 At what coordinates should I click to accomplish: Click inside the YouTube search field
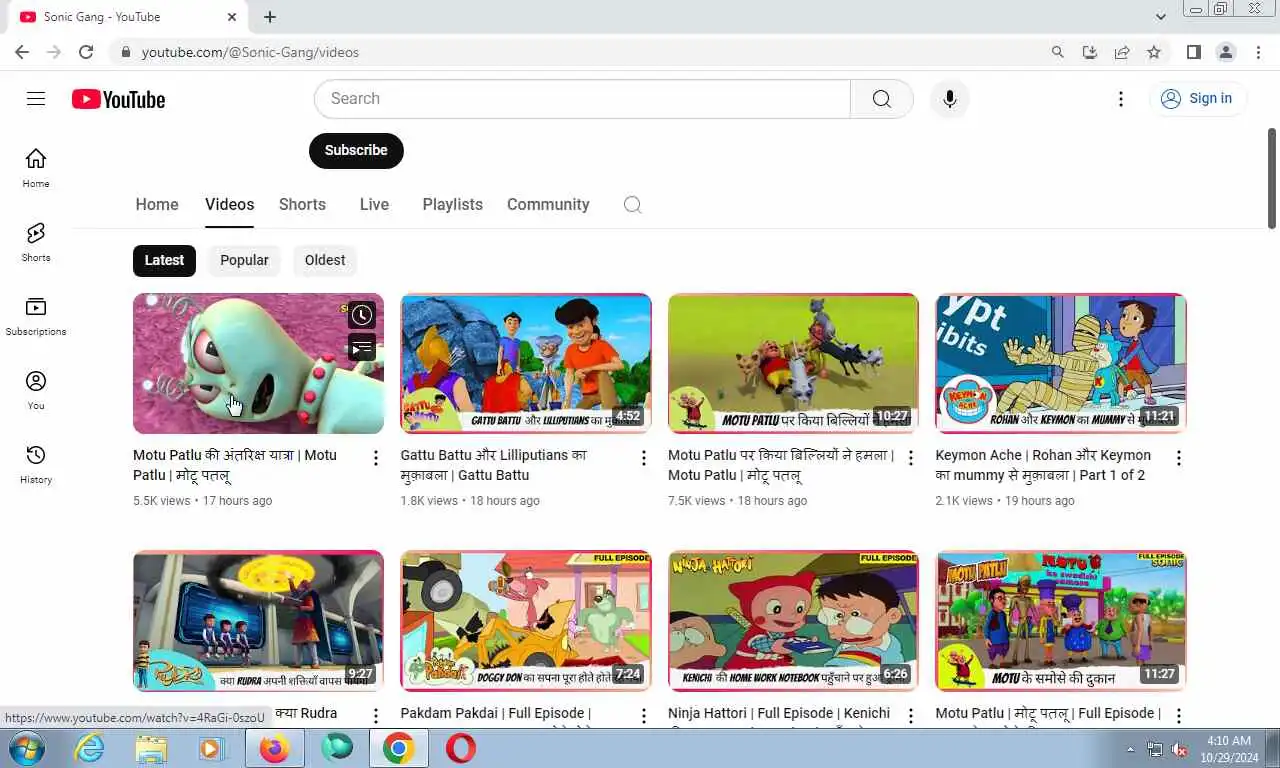tap(582, 99)
